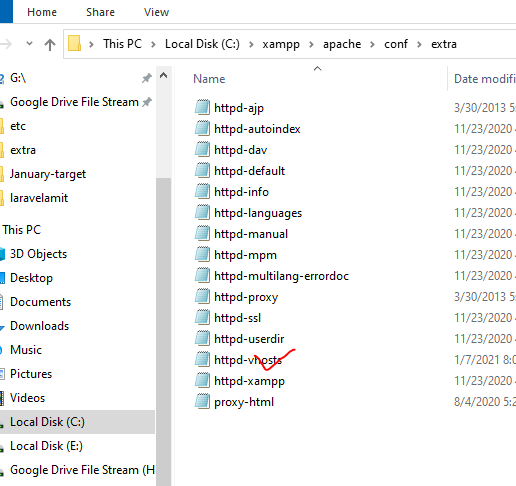The image size is (516, 486).
Task: Navigate to xampp in breadcrumb
Action: (281, 44)
